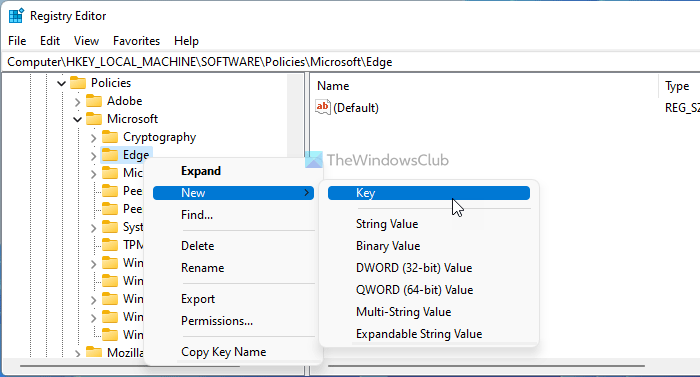Open the View menu
Screen dimensions: 700x377
(x=86, y=41)
